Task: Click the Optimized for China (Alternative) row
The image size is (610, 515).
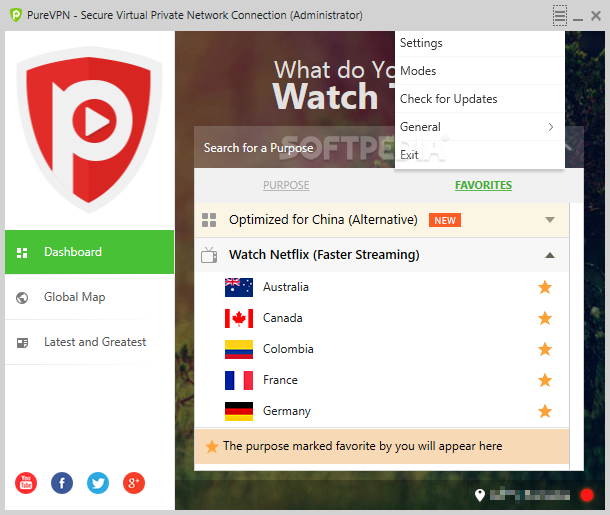Action: pyautogui.click(x=382, y=220)
